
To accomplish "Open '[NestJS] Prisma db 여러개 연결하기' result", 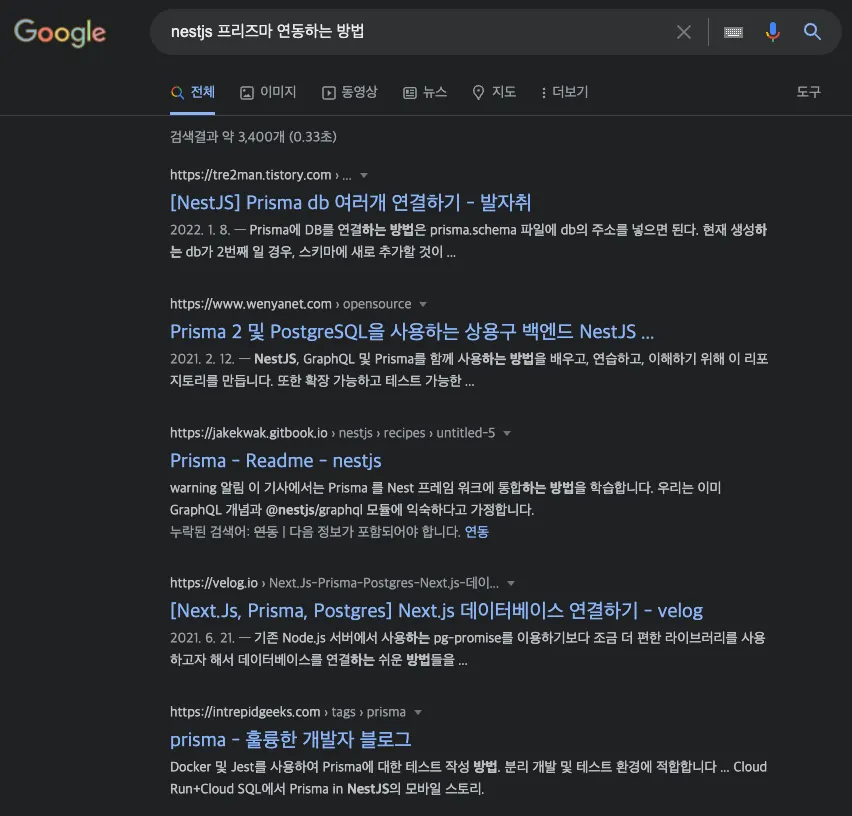I will tap(350, 203).
